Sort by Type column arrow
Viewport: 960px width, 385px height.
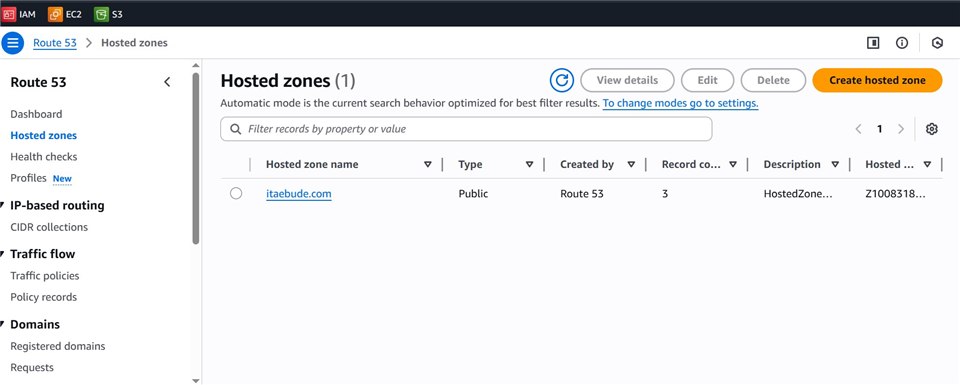coord(530,164)
